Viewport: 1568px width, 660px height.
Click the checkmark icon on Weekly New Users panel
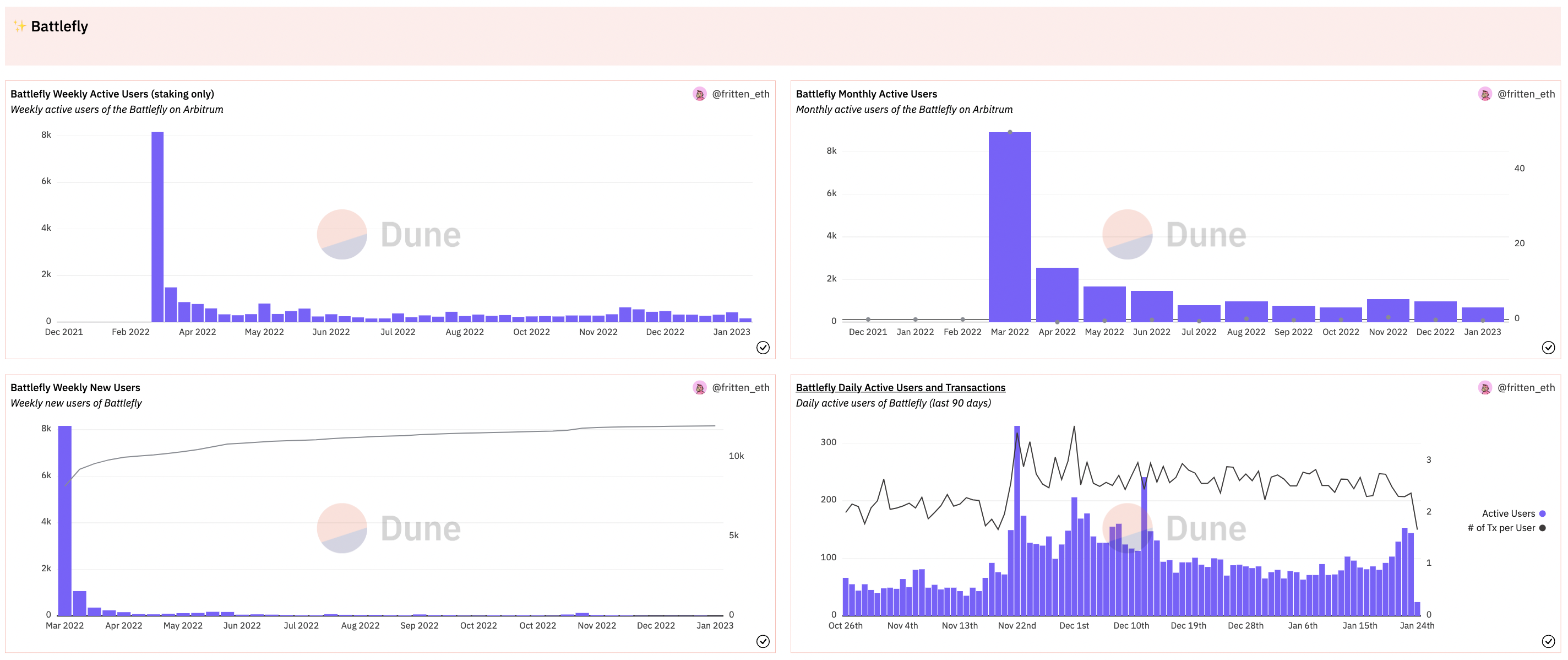click(x=763, y=641)
